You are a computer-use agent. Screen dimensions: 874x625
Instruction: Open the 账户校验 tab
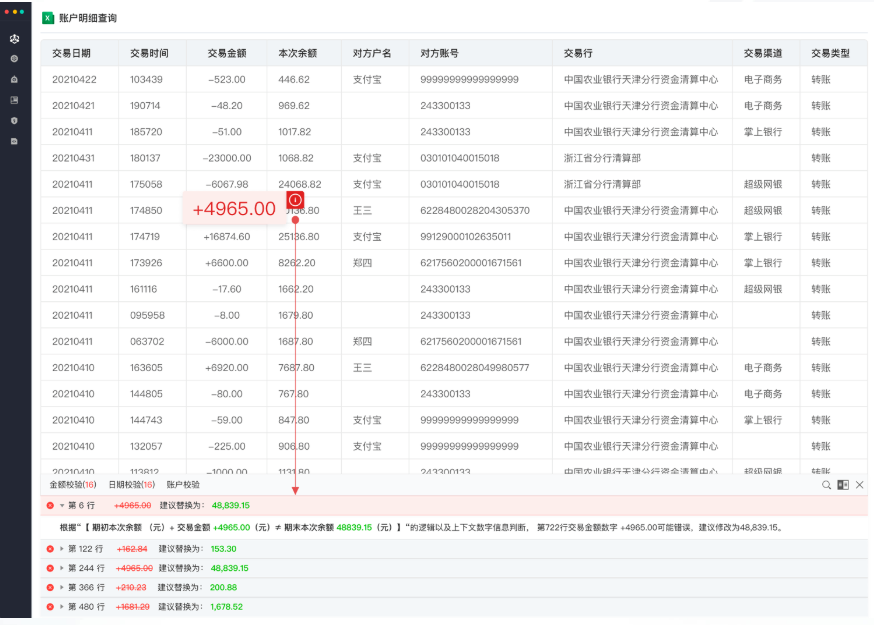click(x=183, y=482)
